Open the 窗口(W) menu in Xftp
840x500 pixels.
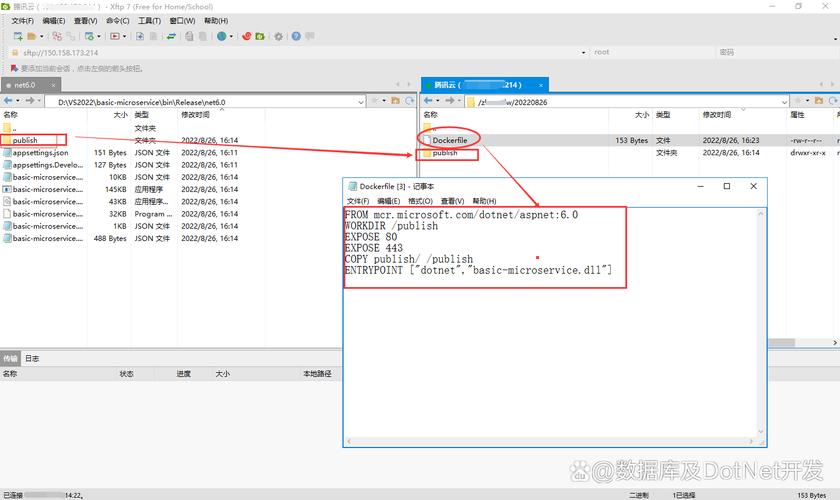click(182, 20)
